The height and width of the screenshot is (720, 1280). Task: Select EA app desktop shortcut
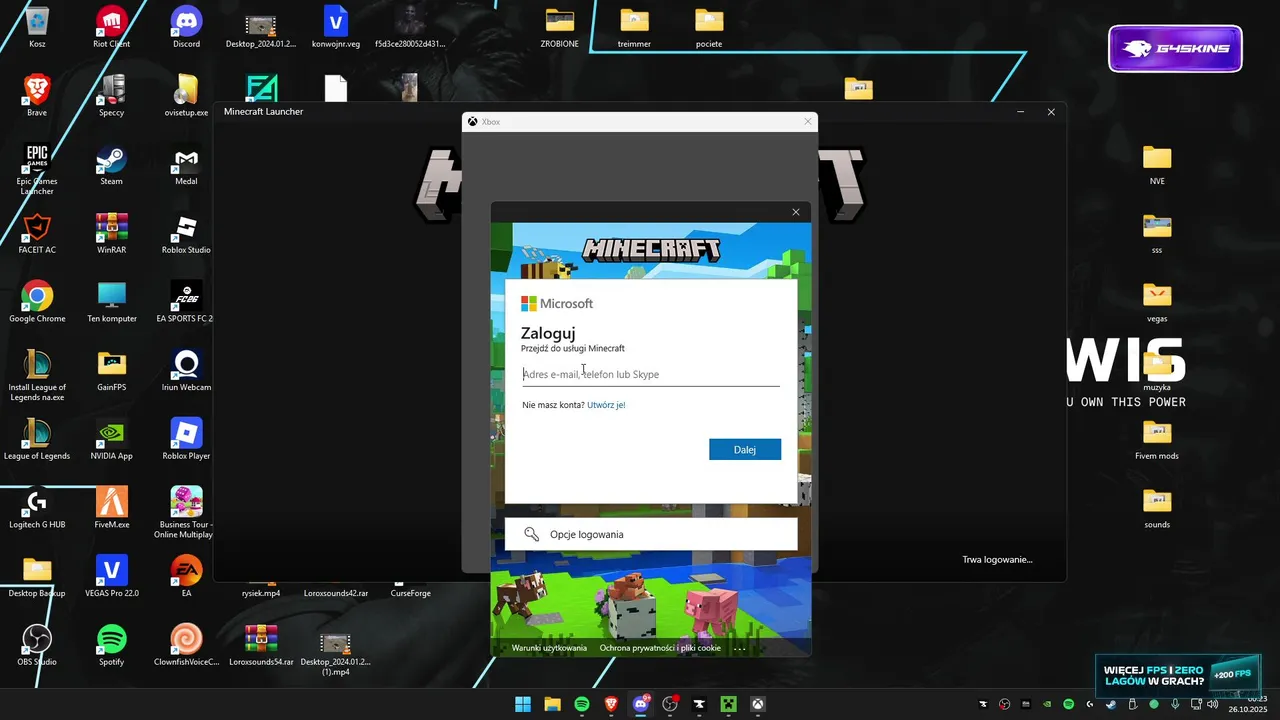[x=186, y=576]
